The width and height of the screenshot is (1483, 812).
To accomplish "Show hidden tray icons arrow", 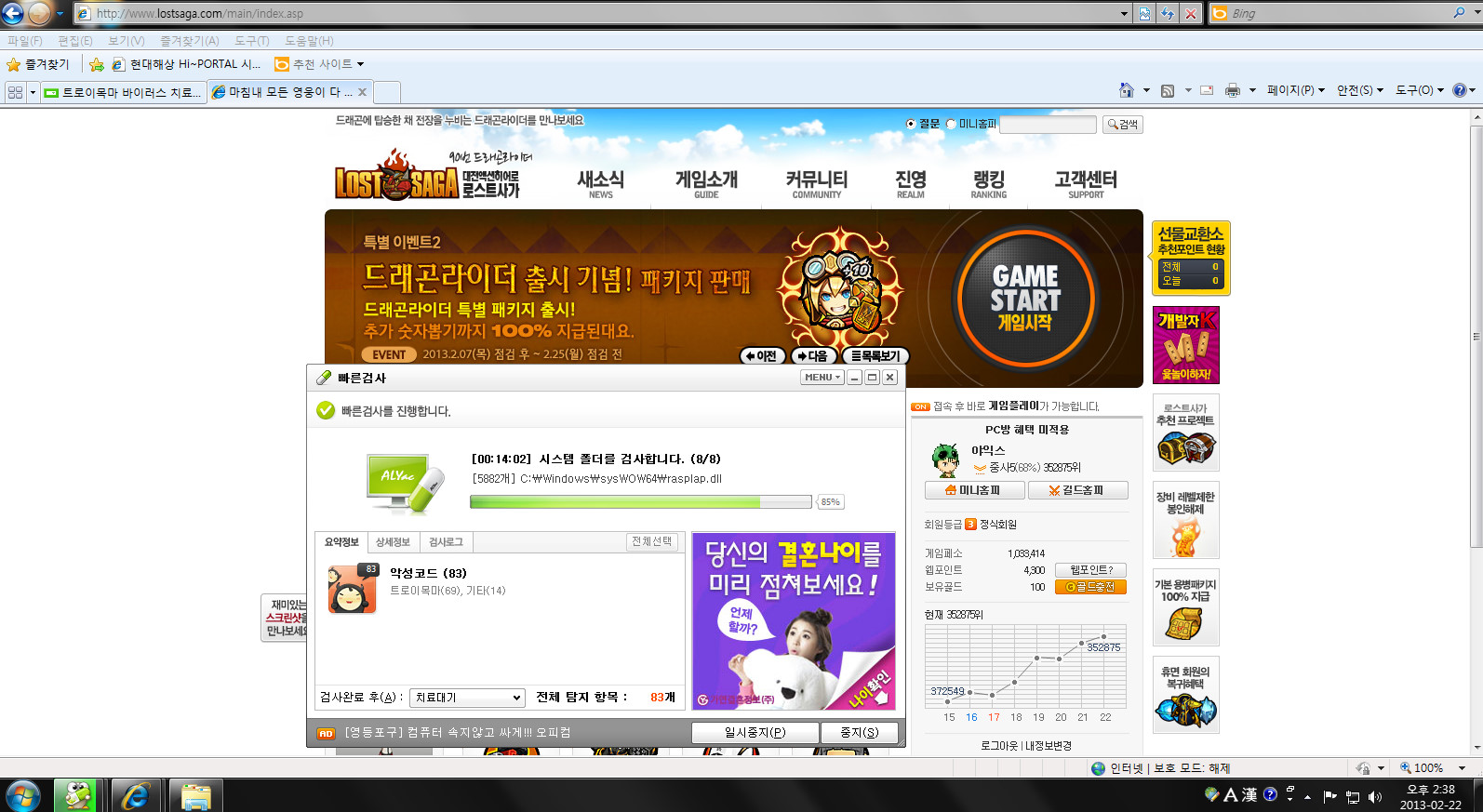I will click(1308, 797).
